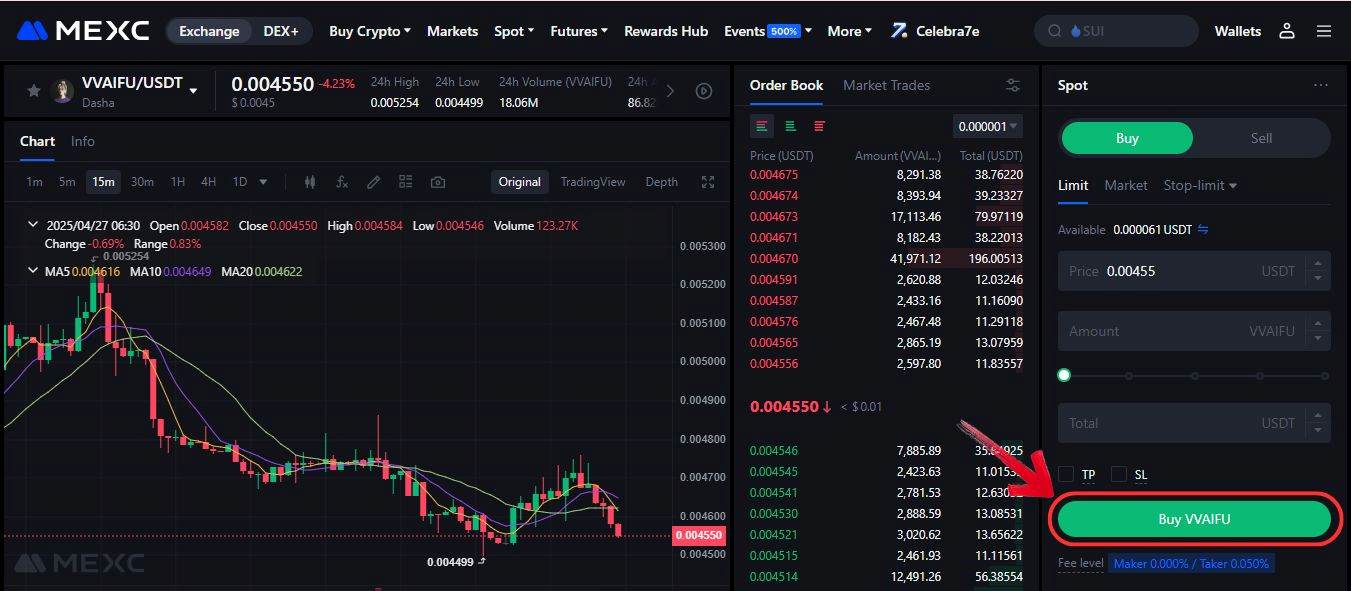The width and height of the screenshot is (1351, 591).
Task: Click the Total input field
Action: click(1194, 423)
